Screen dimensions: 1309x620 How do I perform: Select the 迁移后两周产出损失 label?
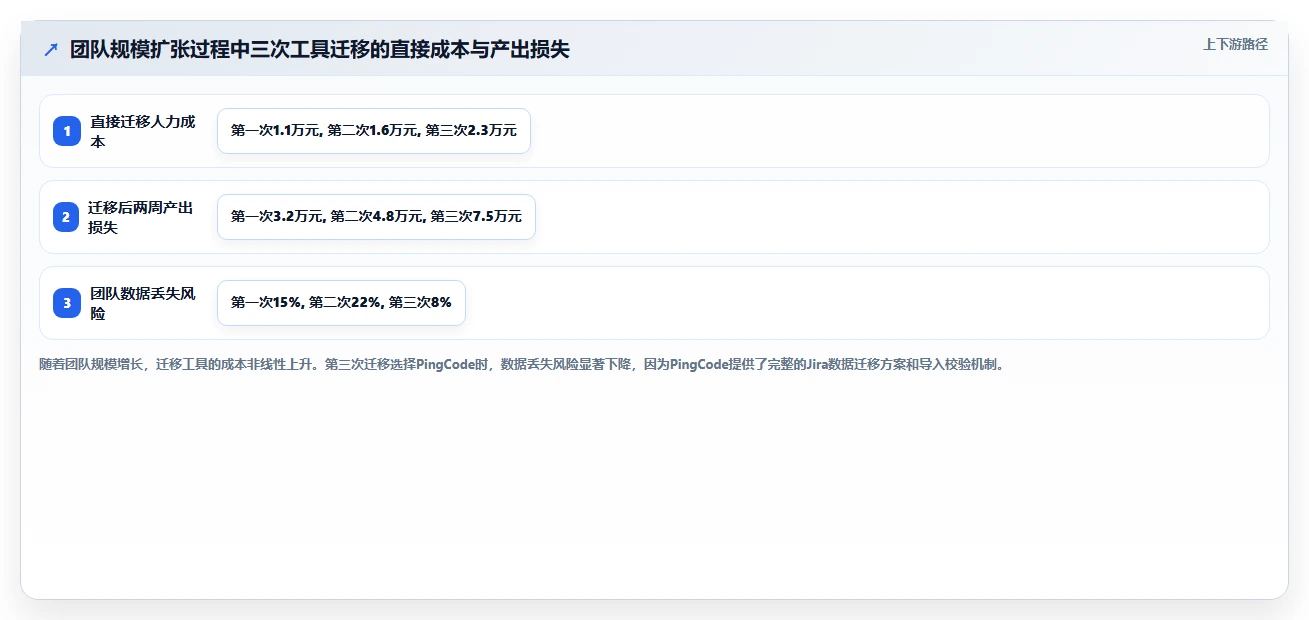pos(142,217)
